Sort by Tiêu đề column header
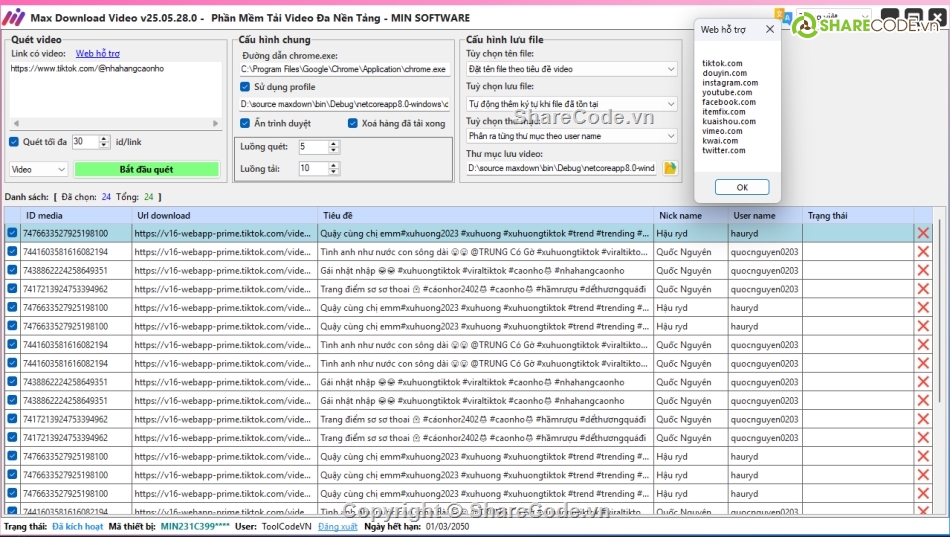This screenshot has width=950, height=537. (485, 215)
